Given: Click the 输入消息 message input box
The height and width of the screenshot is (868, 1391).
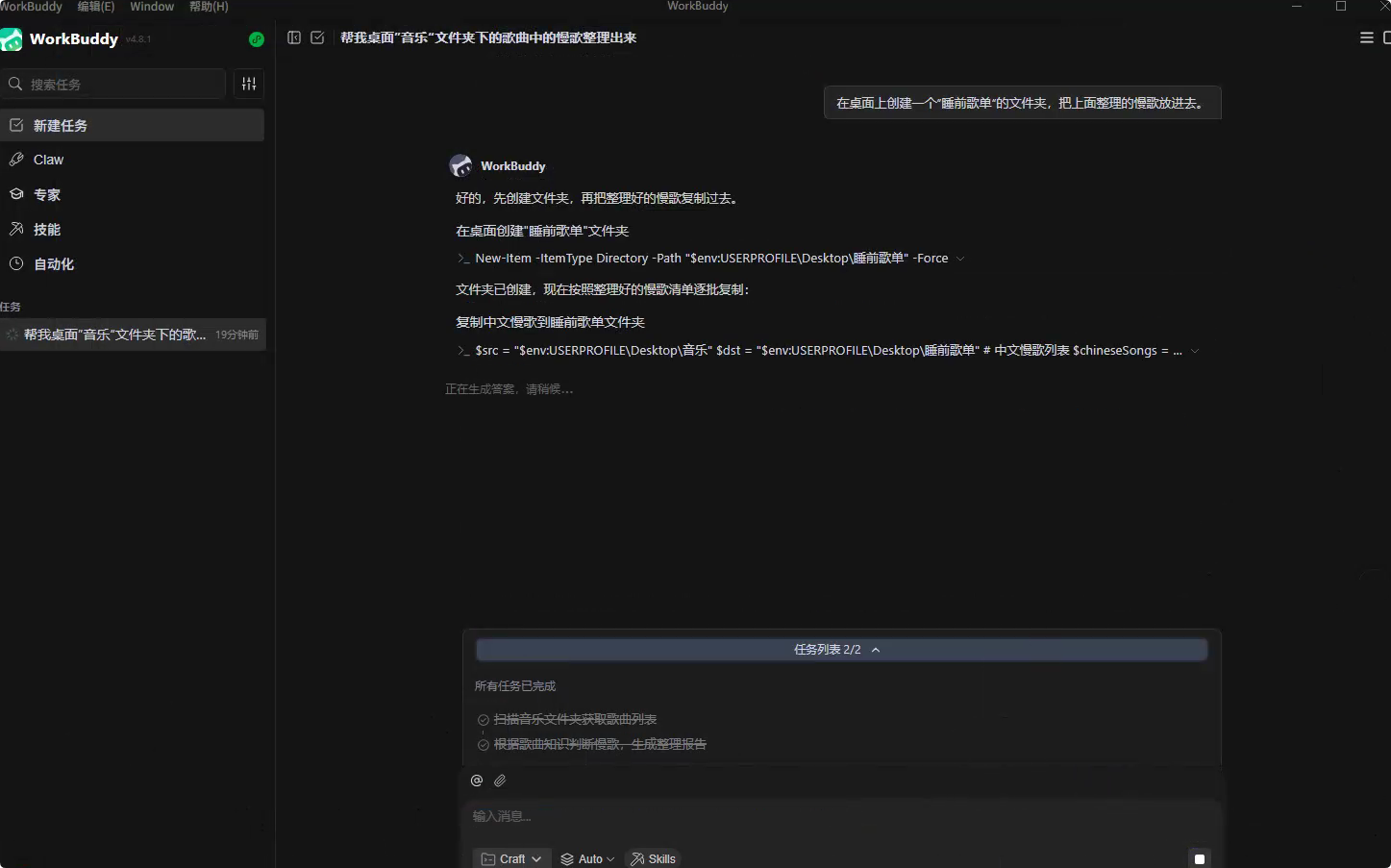Looking at the screenshot, I should [x=841, y=816].
